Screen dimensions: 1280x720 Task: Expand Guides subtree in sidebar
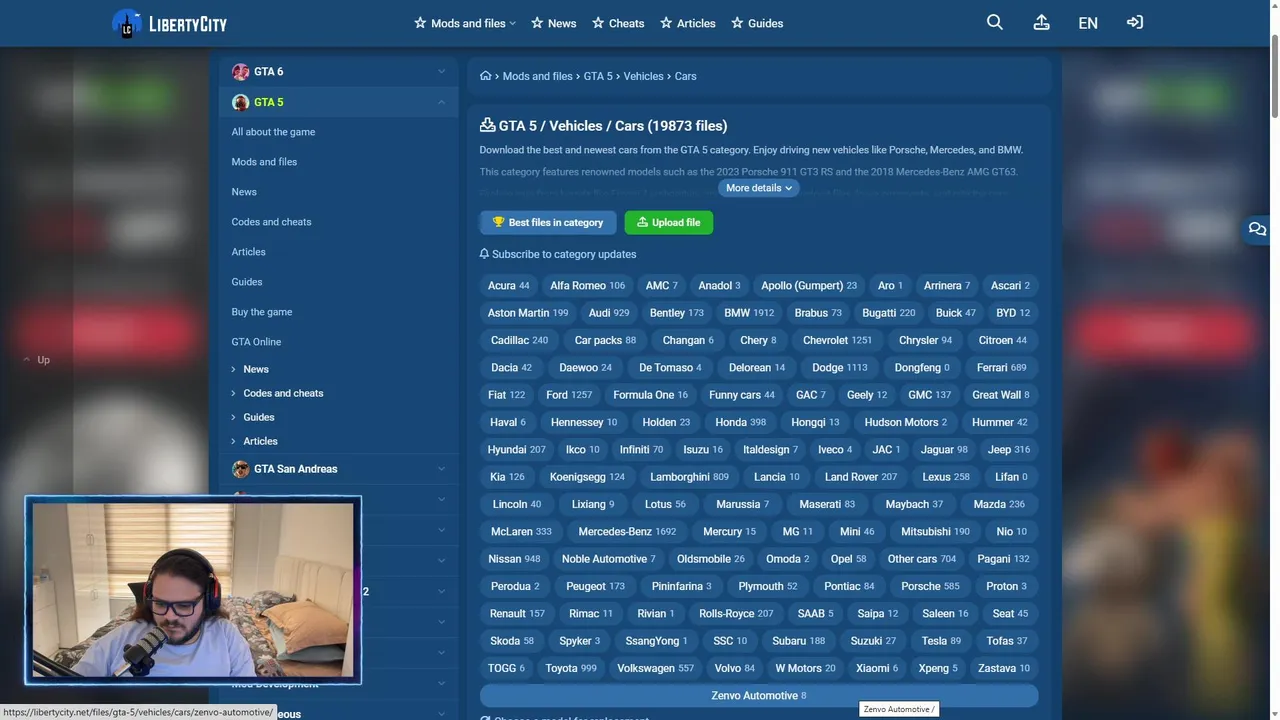pos(233,417)
